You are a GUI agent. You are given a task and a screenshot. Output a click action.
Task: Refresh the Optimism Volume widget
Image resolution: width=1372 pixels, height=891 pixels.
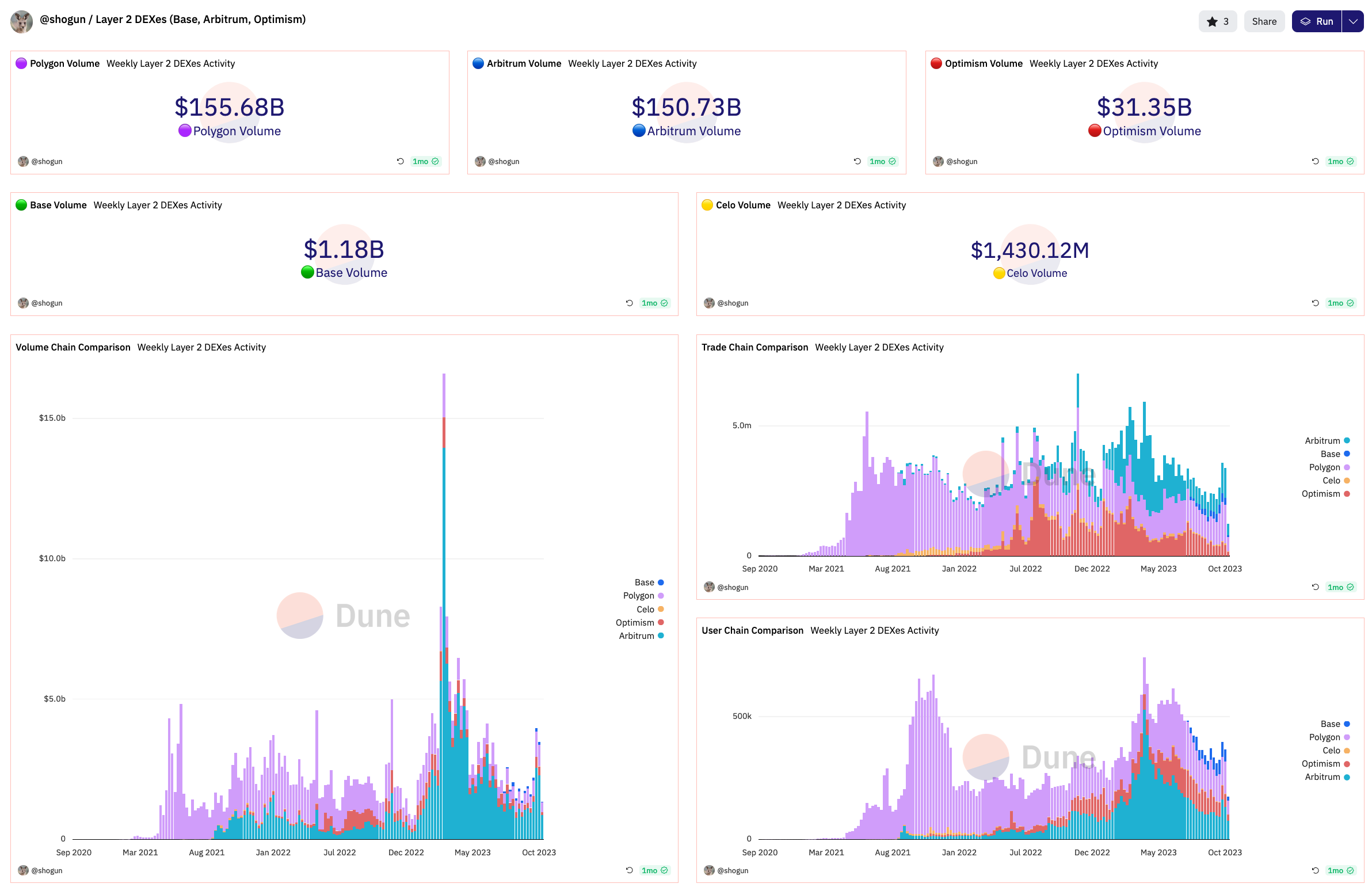point(1315,162)
